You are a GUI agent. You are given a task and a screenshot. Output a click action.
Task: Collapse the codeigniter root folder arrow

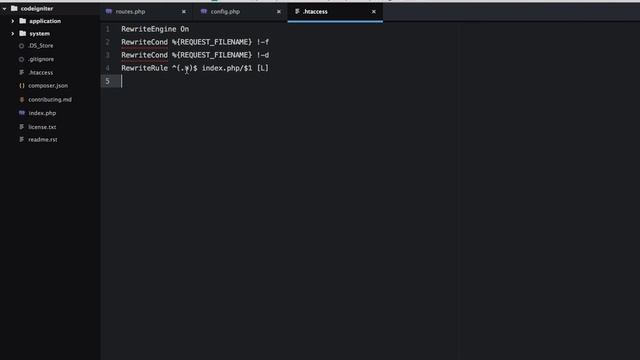[x=4, y=9]
